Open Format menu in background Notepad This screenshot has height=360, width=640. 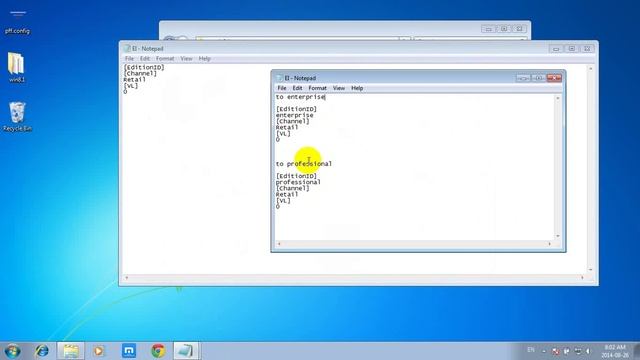[x=165, y=59]
